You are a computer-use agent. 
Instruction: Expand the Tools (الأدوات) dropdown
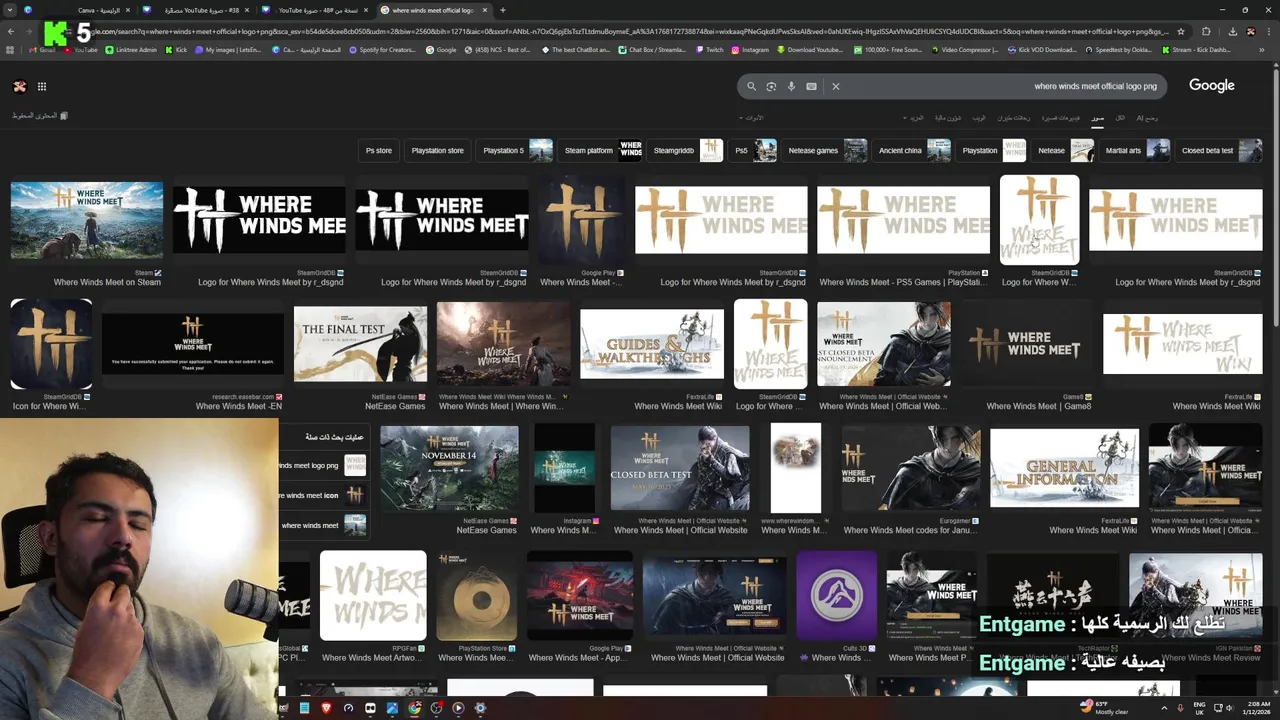click(x=751, y=118)
